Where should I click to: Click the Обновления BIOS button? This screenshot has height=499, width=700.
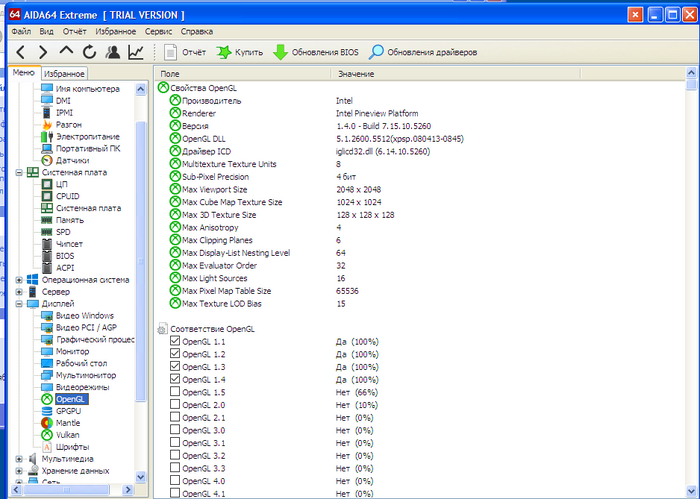pos(315,52)
